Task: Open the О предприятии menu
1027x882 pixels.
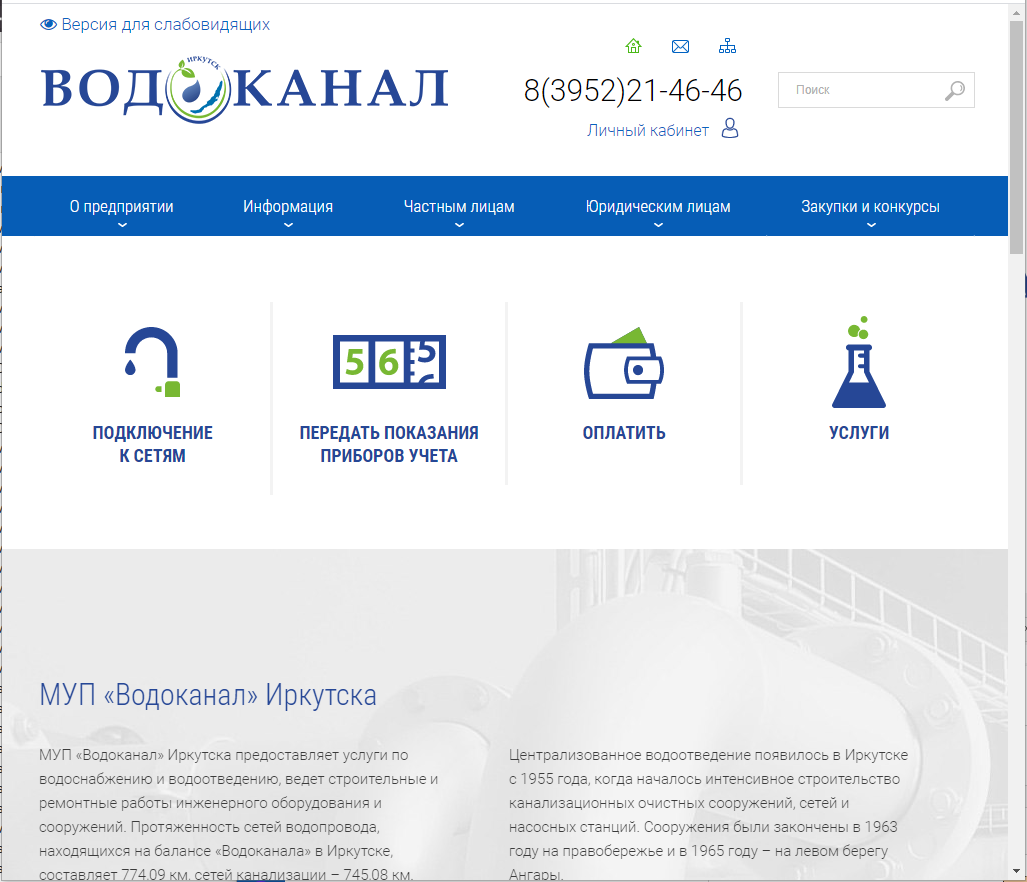Action: pyautogui.click(x=122, y=207)
